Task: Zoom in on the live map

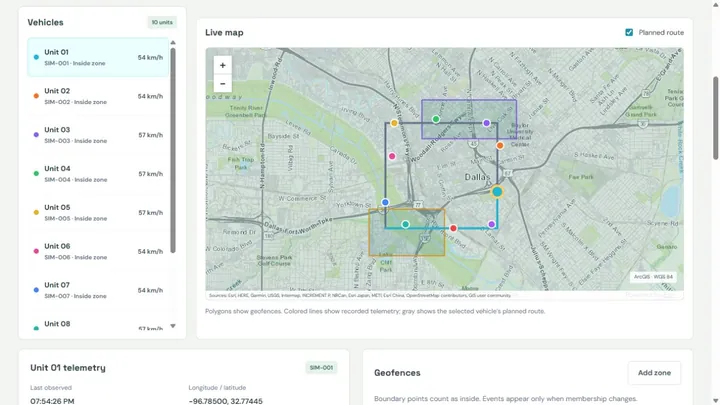Action: [223, 65]
